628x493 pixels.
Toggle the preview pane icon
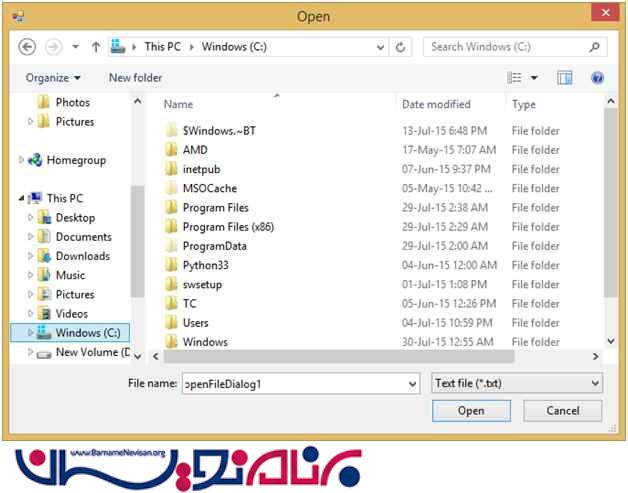[x=565, y=78]
